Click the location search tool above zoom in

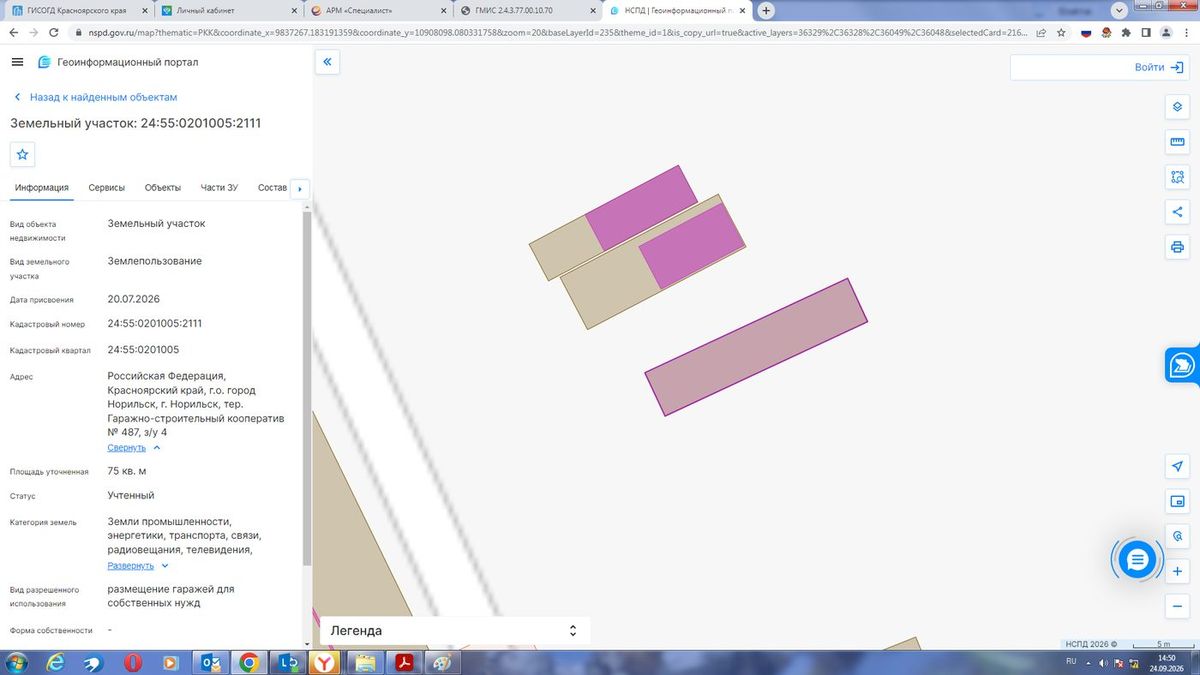(x=1177, y=537)
